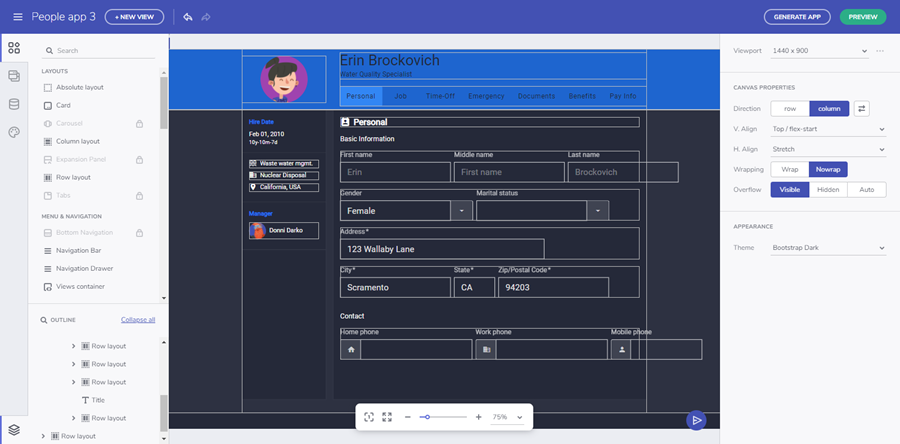Open the hamburger main menu
Viewport: 900px width, 444px height.
point(17,17)
